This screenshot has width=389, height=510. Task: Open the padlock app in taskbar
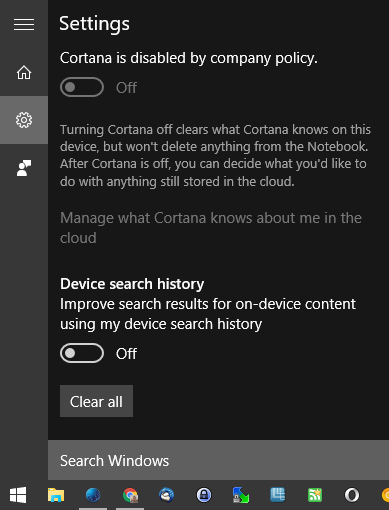click(204, 495)
